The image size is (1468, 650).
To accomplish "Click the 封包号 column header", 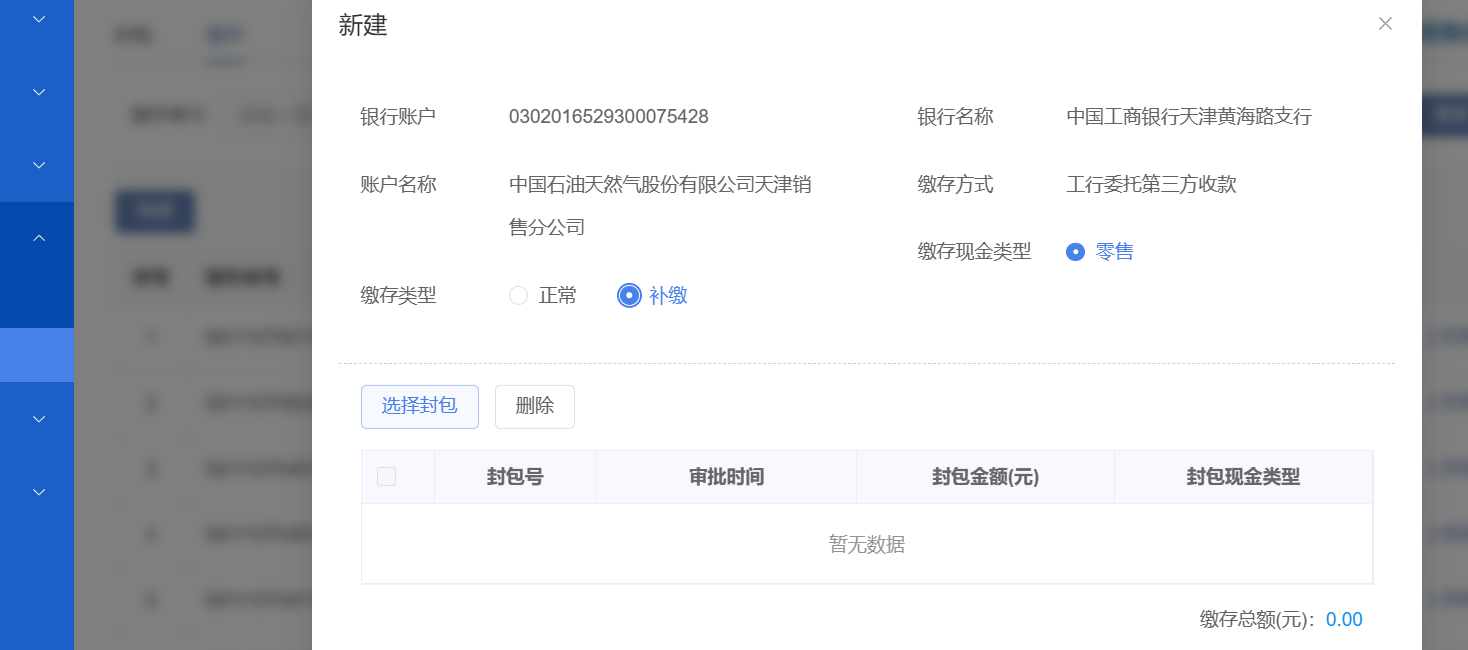I will point(515,477).
